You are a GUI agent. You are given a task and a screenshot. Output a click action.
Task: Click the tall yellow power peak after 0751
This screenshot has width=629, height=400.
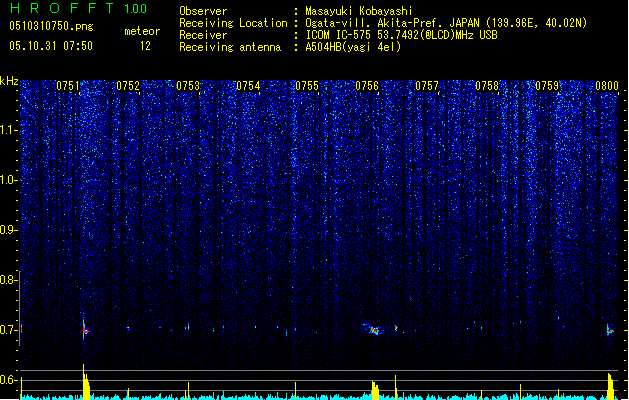coord(86,382)
